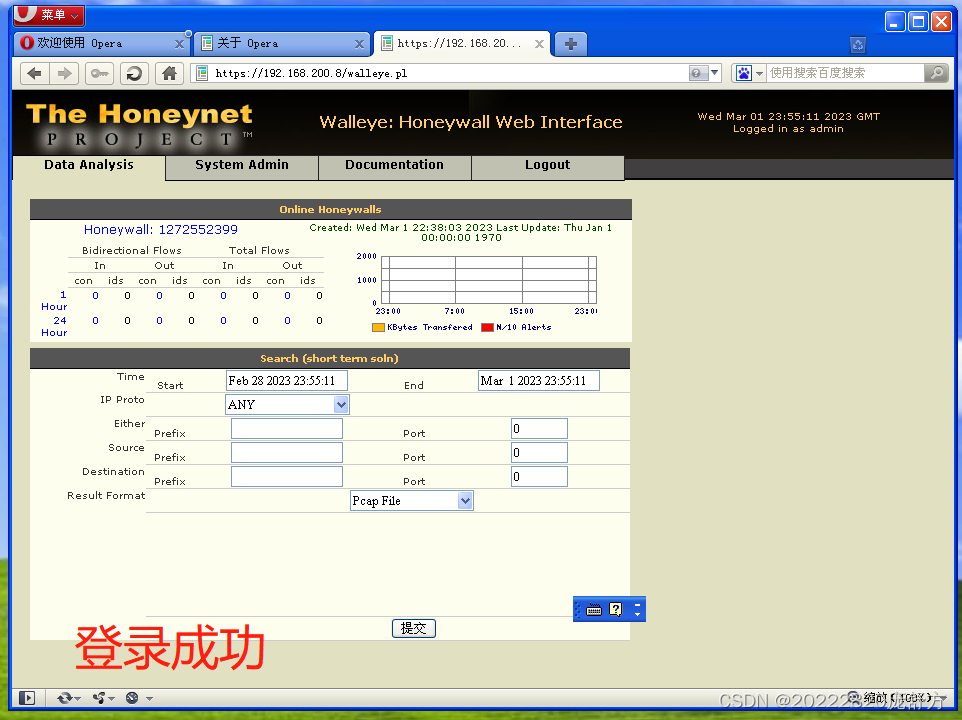The image size is (962, 720).
Task: Open the IP Proto ANY dropdown
Action: [x=287, y=405]
